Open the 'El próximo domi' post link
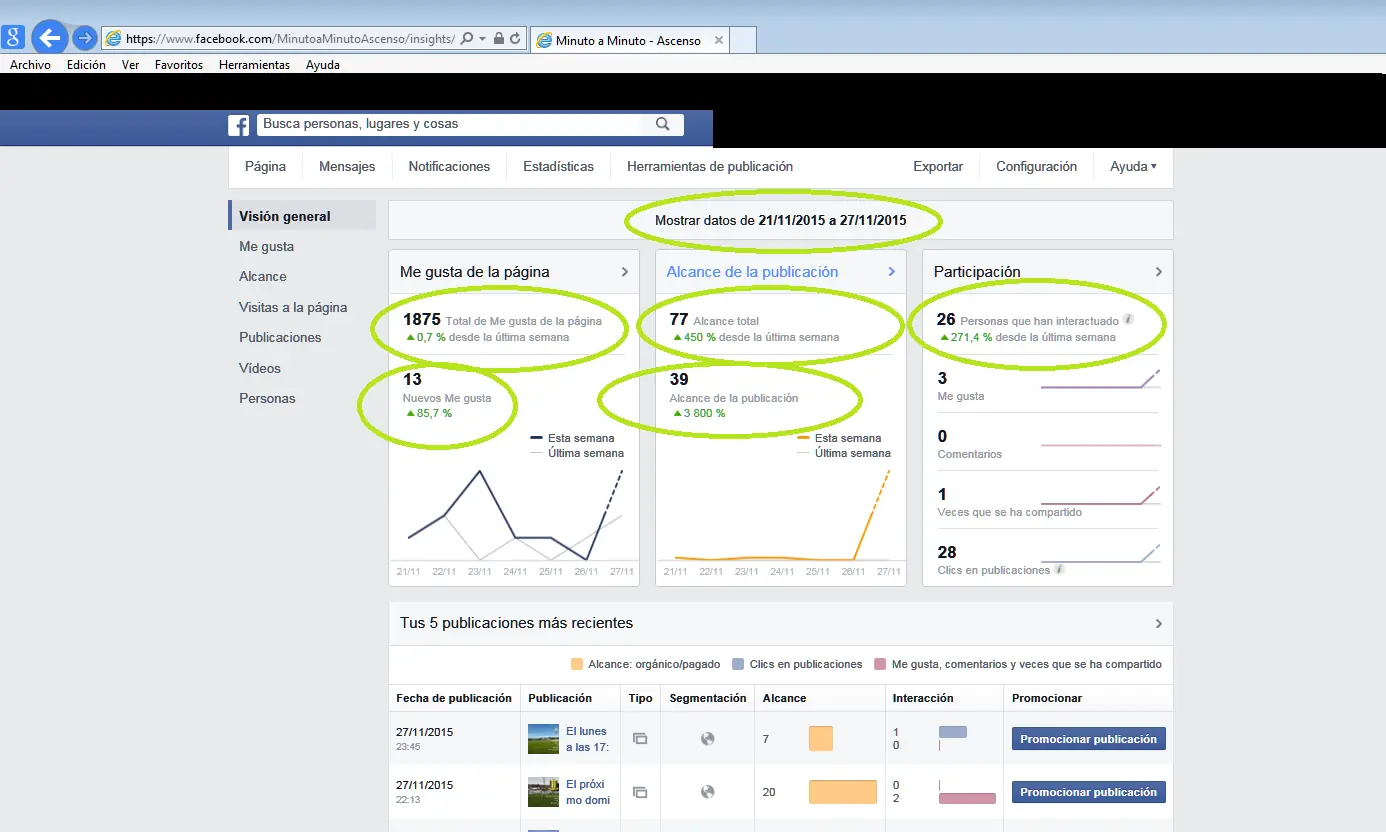The image size is (1386, 832). coord(588,792)
